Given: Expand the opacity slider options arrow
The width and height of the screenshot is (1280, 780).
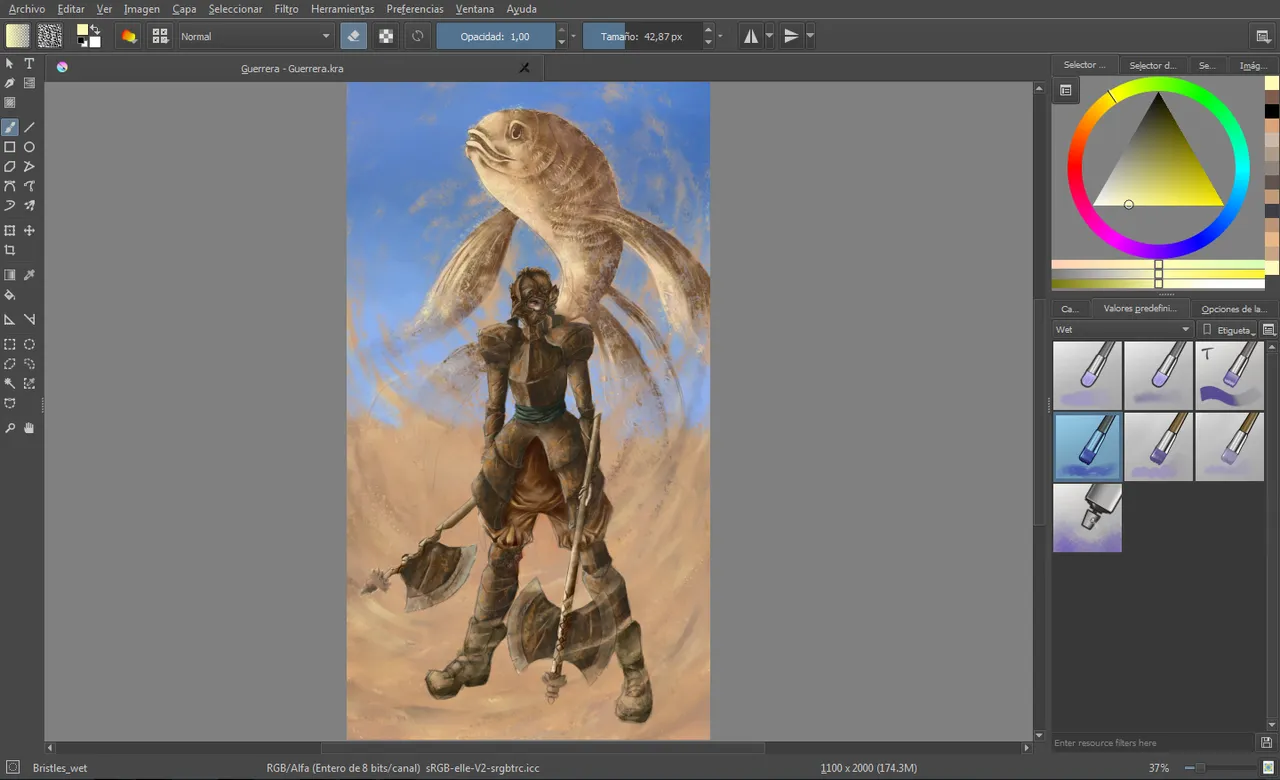Looking at the screenshot, I should pyautogui.click(x=573, y=36).
